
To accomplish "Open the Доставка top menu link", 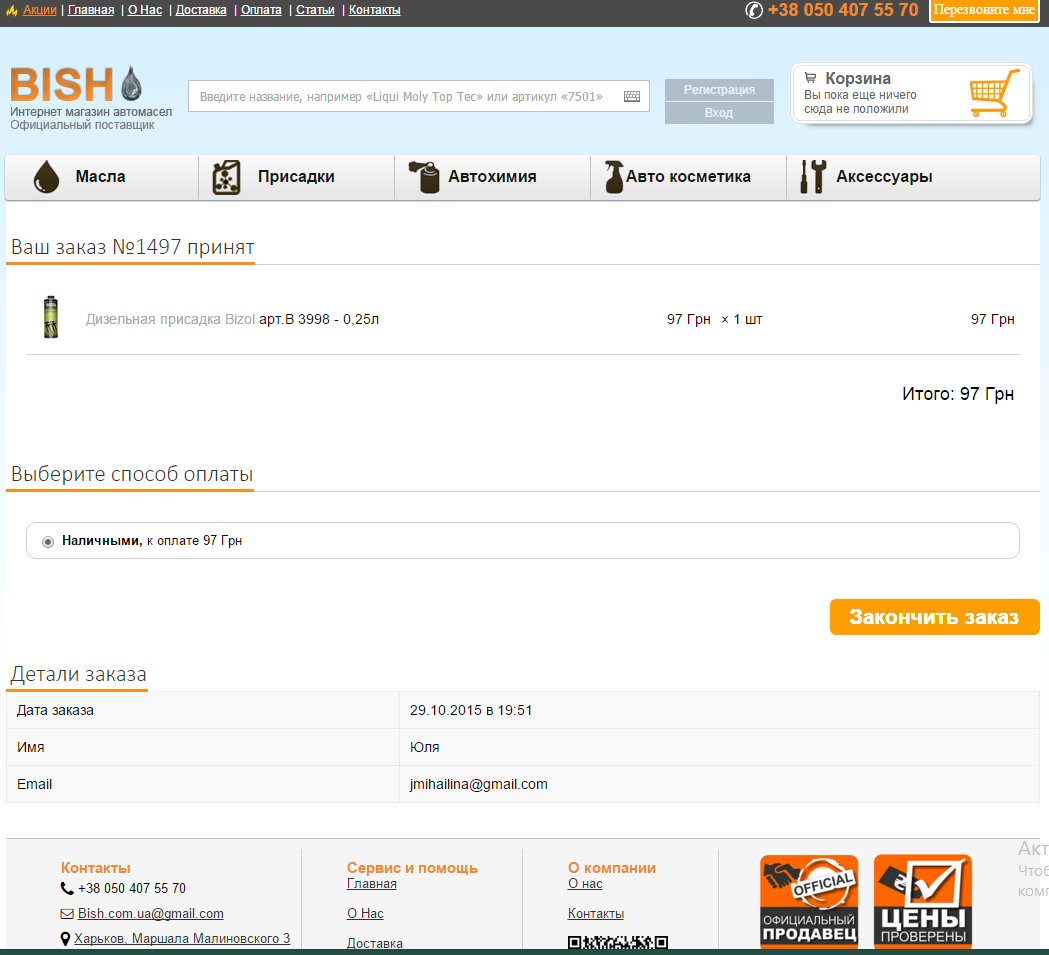I will 200,10.
